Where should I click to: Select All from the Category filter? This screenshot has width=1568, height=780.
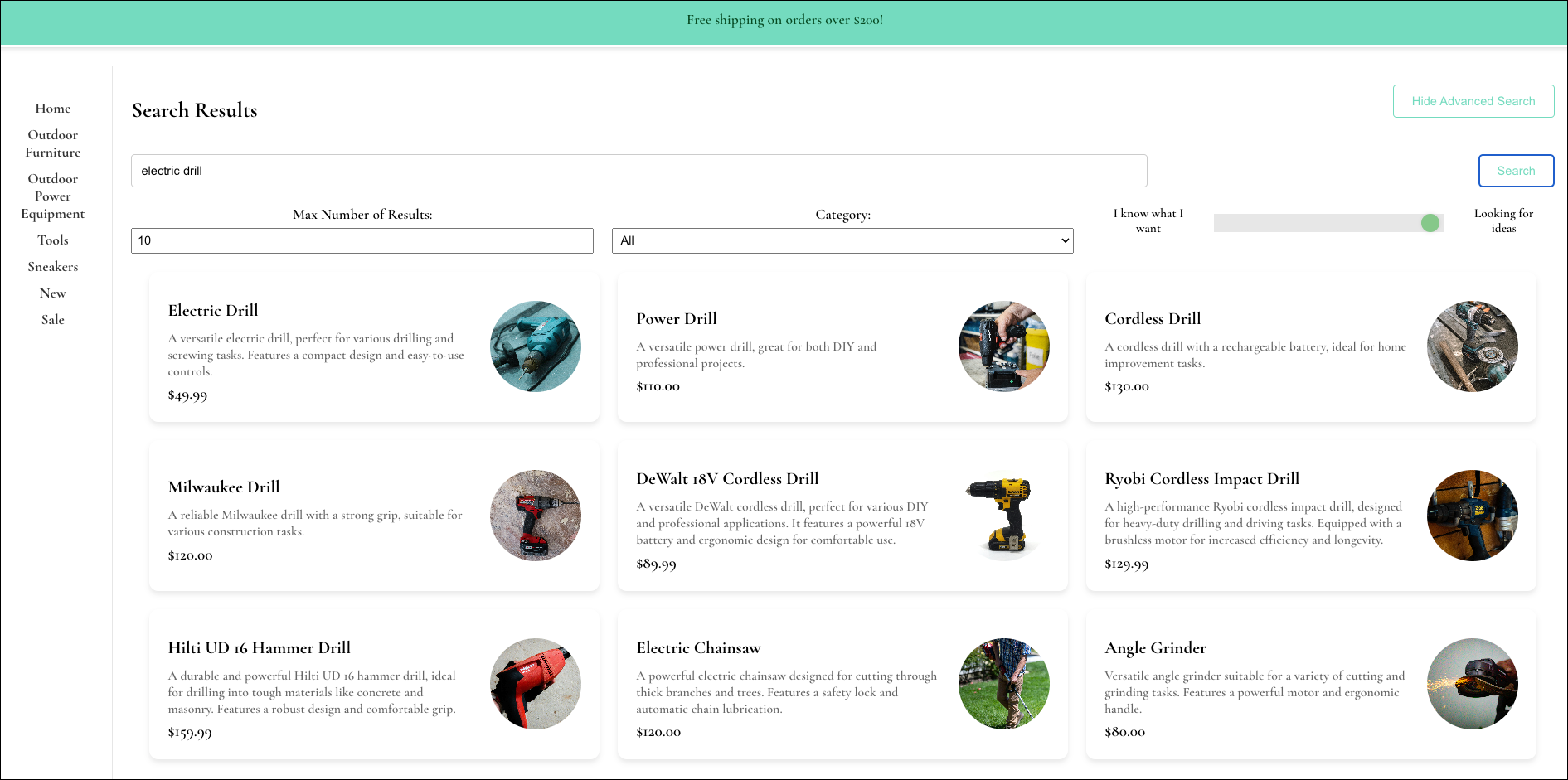(842, 240)
